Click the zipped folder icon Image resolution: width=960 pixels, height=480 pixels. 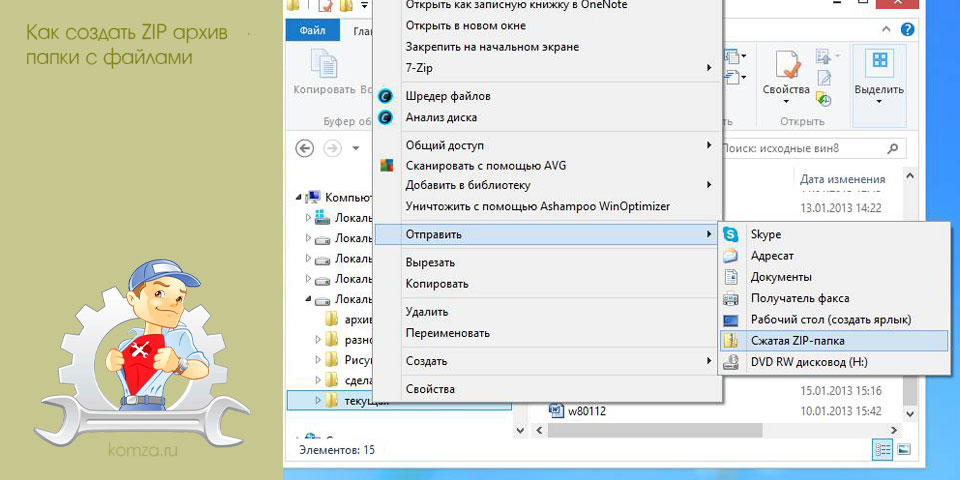pos(730,341)
